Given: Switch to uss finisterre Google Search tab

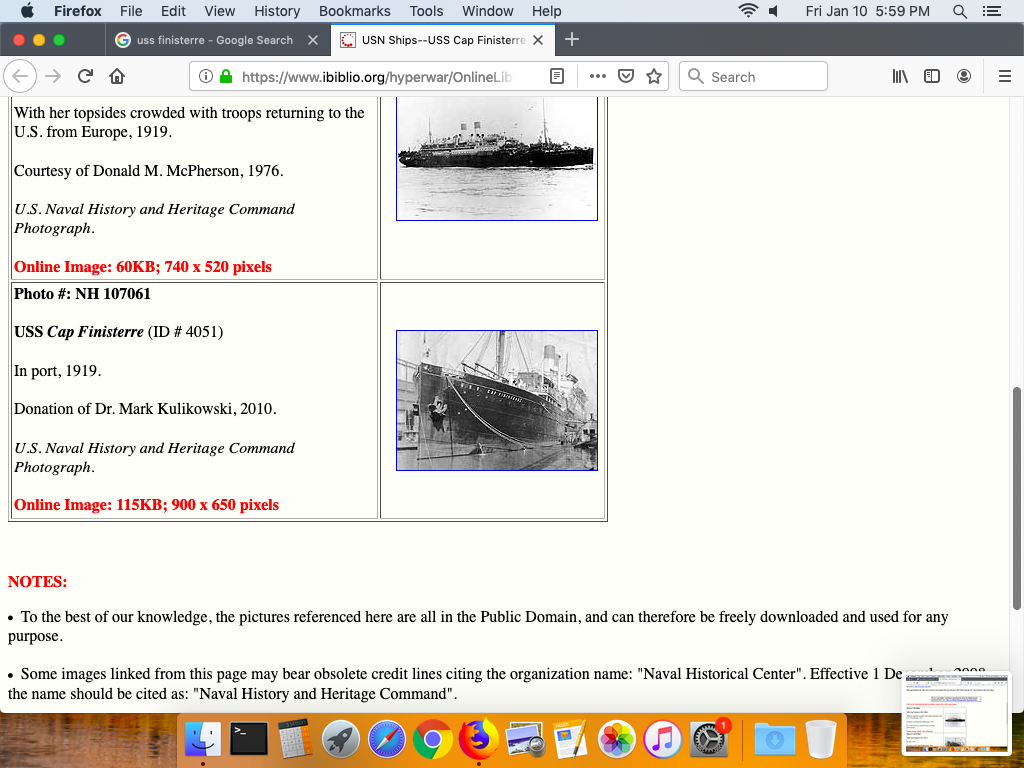Looking at the screenshot, I should [x=204, y=40].
